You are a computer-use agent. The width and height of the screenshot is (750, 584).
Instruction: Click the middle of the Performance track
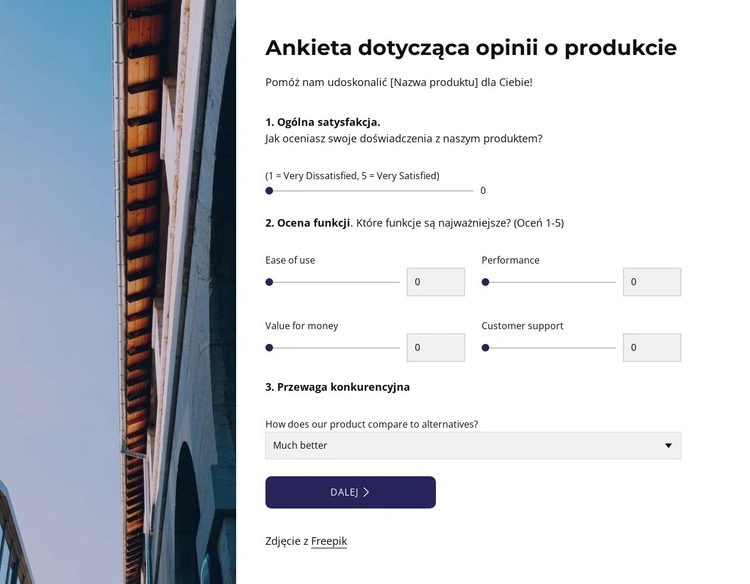(549, 282)
